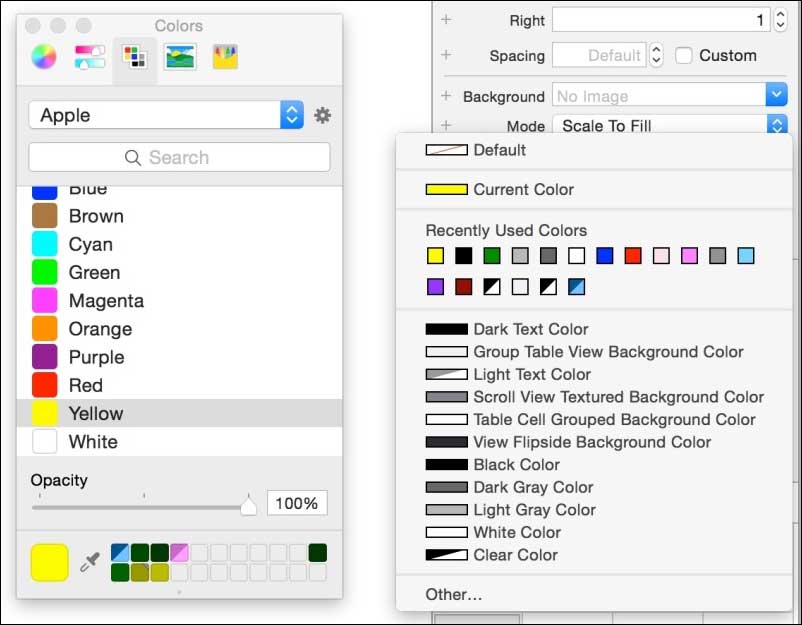The height and width of the screenshot is (625, 802).
Task: Click the plus icon next to Background
Action: [x=446, y=96]
